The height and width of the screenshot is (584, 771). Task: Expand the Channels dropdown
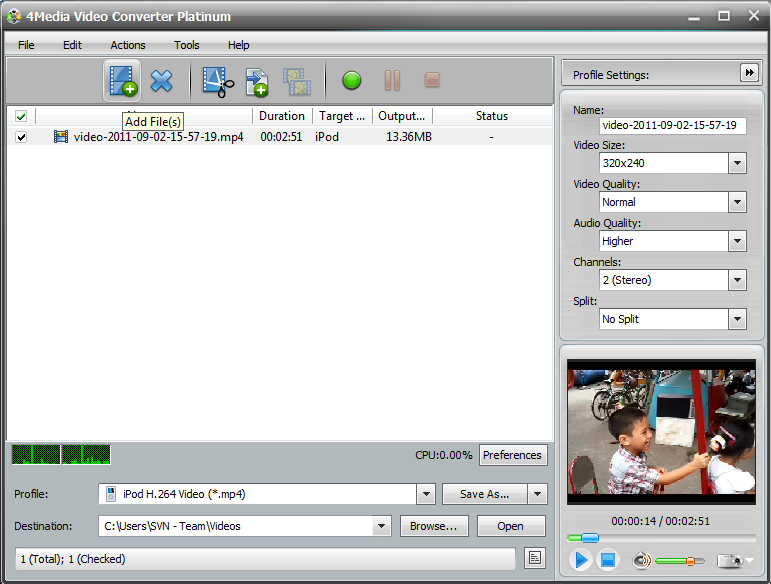737,280
